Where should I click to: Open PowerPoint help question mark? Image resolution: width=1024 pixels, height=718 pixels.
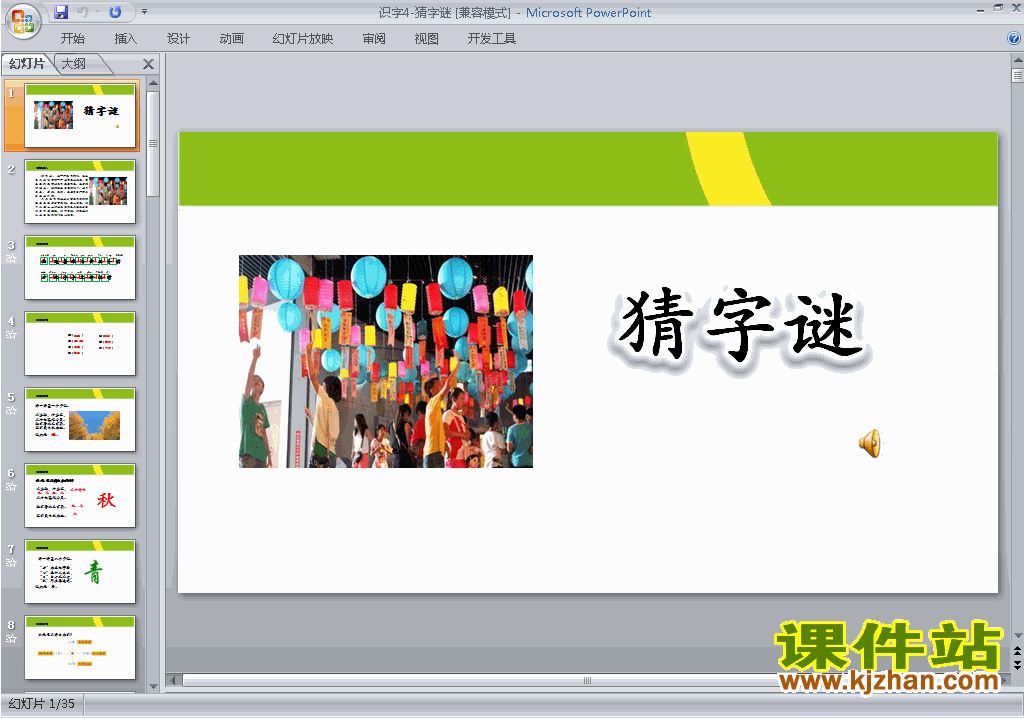(1014, 38)
